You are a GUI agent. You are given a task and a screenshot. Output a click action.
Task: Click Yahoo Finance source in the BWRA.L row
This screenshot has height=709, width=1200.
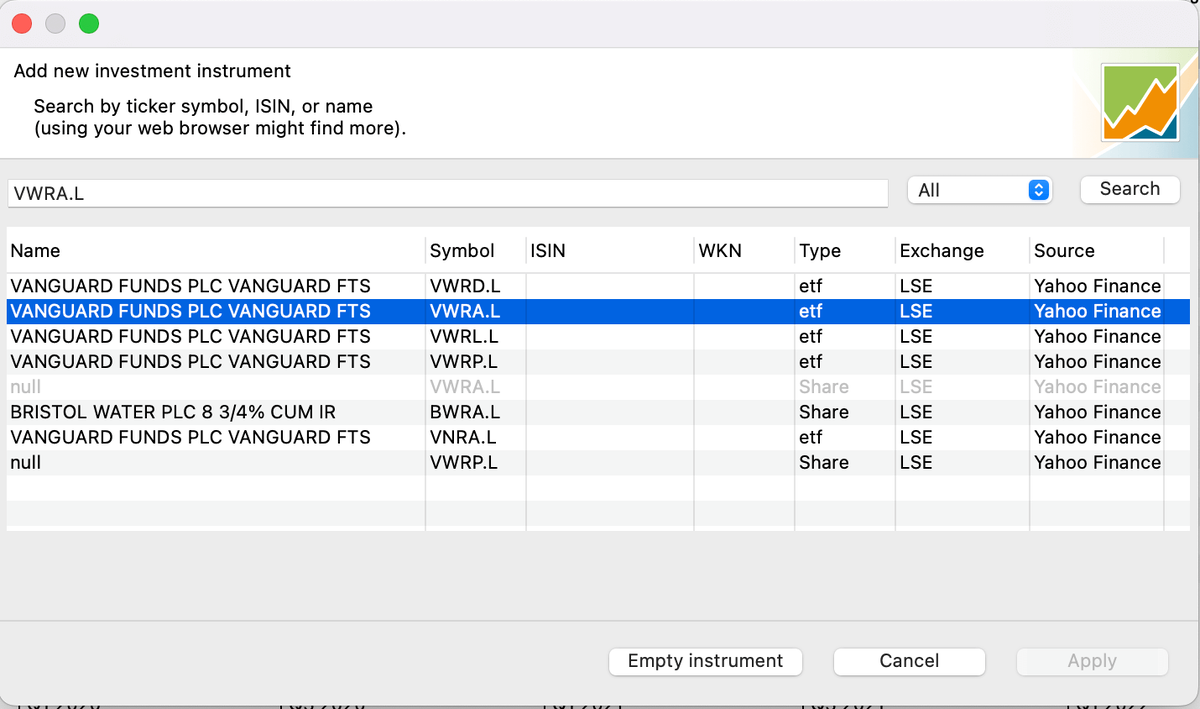pos(1097,412)
